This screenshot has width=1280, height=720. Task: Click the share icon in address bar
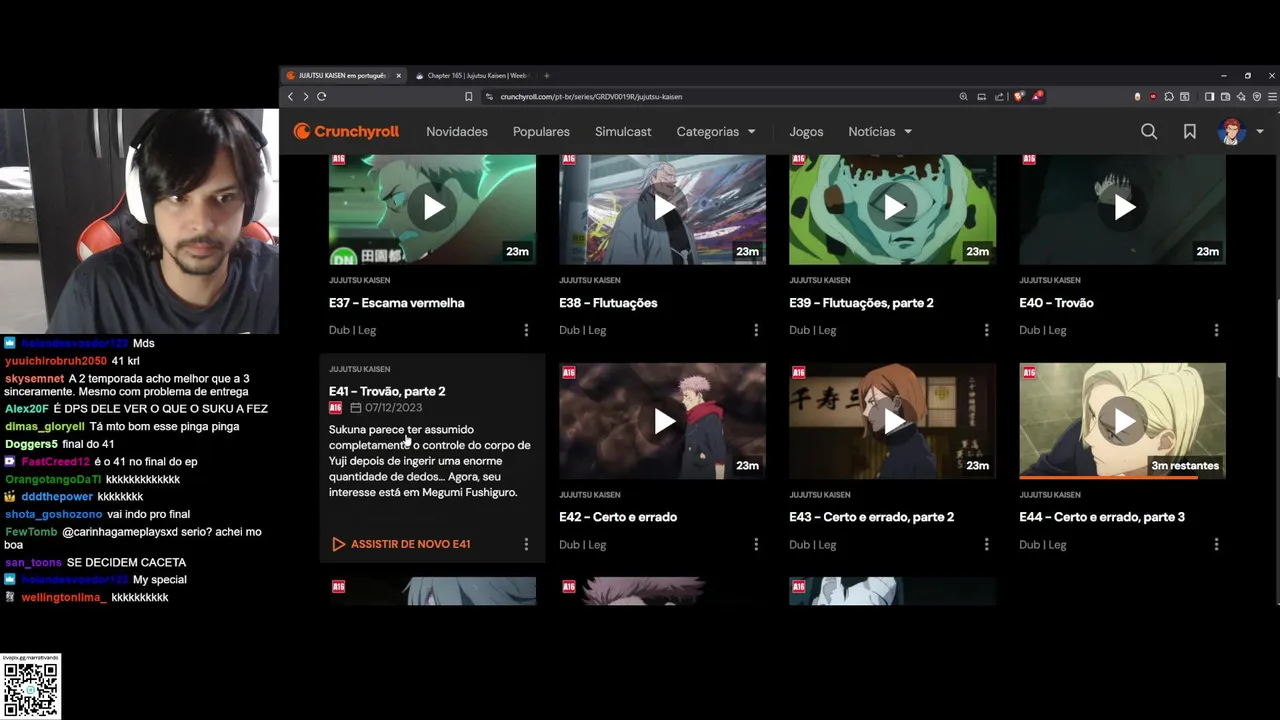tap(999, 96)
